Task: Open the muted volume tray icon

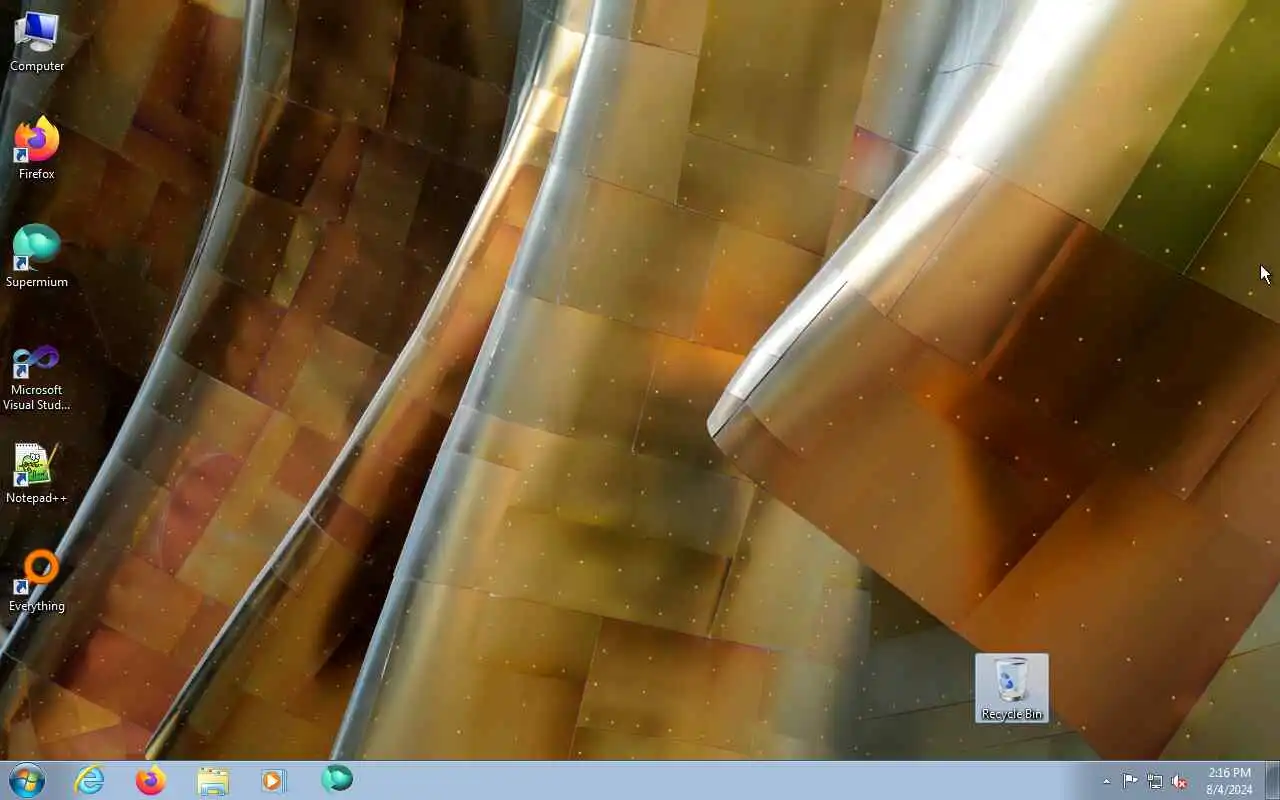Action: coord(1180,781)
